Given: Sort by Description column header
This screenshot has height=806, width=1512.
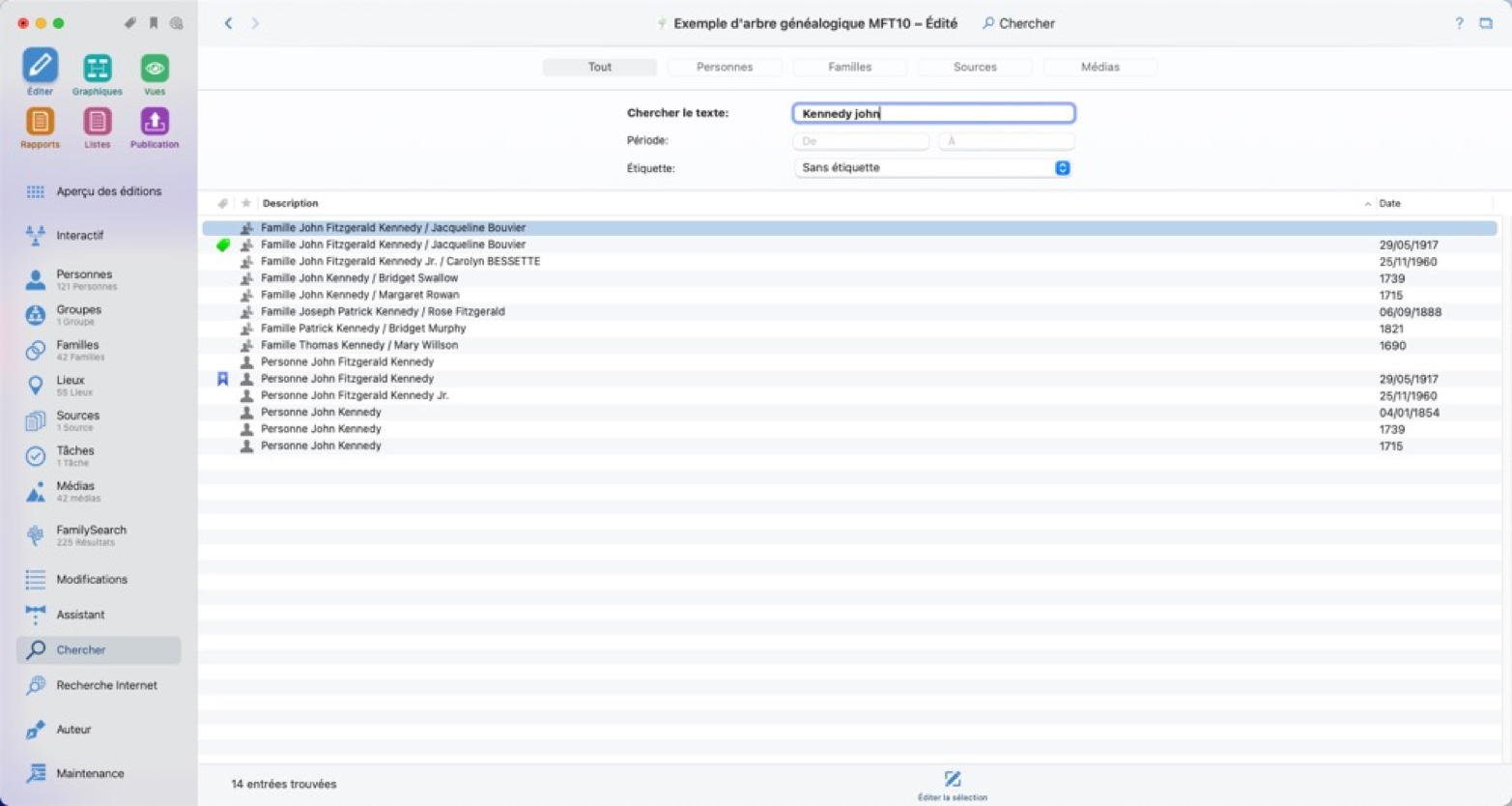Looking at the screenshot, I should pyautogui.click(x=290, y=203).
